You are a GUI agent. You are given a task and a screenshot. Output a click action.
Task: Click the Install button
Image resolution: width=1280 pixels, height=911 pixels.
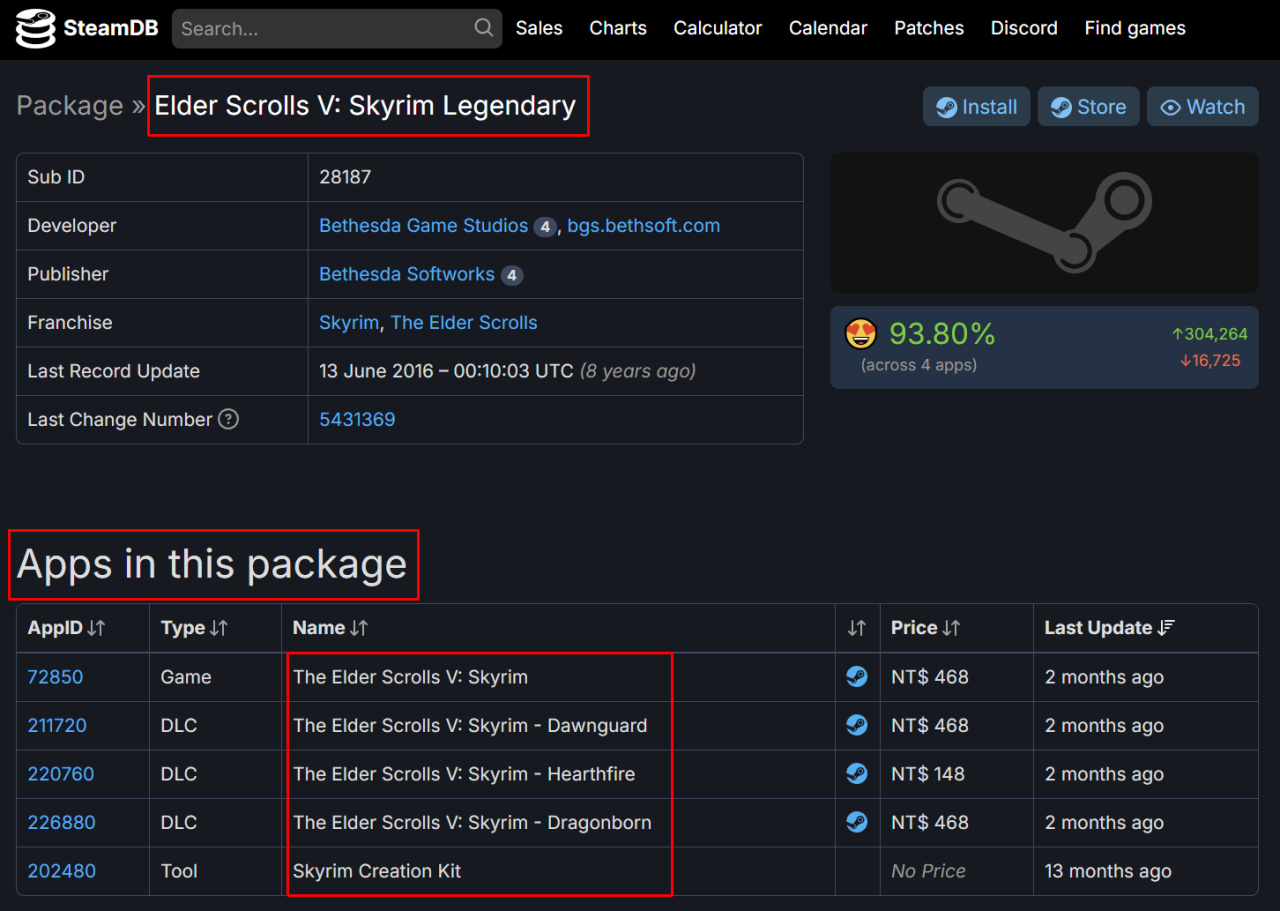pyautogui.click(x=976, y=107)
